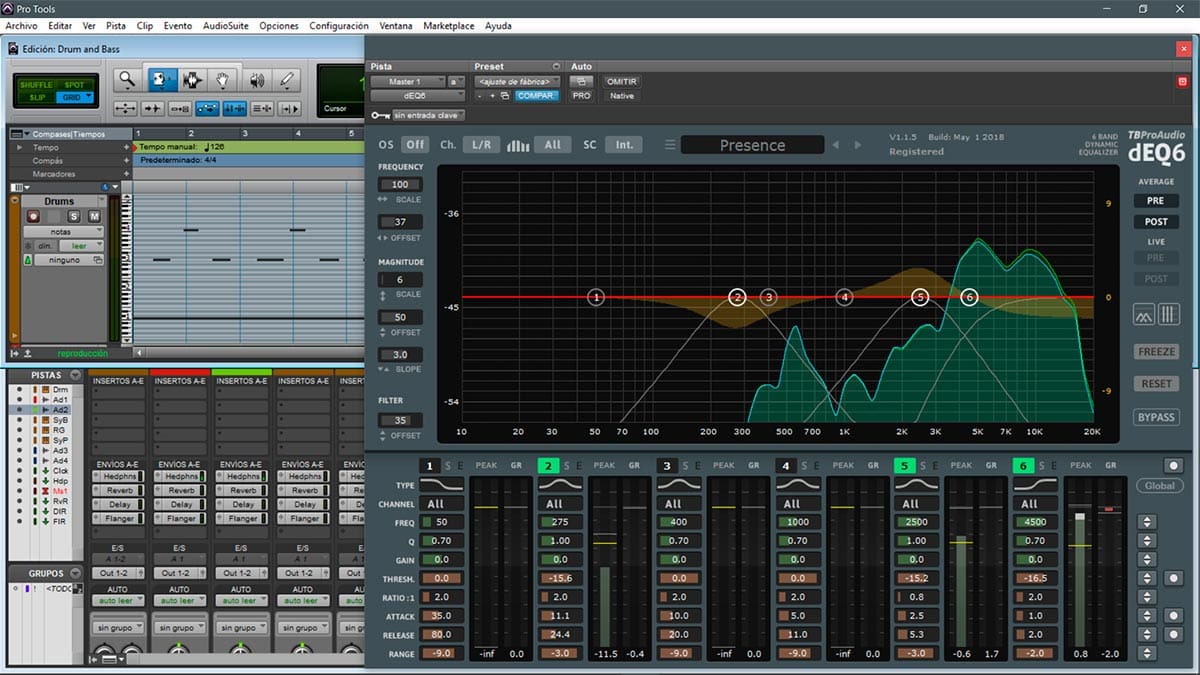Screen dimensions: 1200x675
Task: Click the red Record Enable button on Drums
Action: click(33, 216)
